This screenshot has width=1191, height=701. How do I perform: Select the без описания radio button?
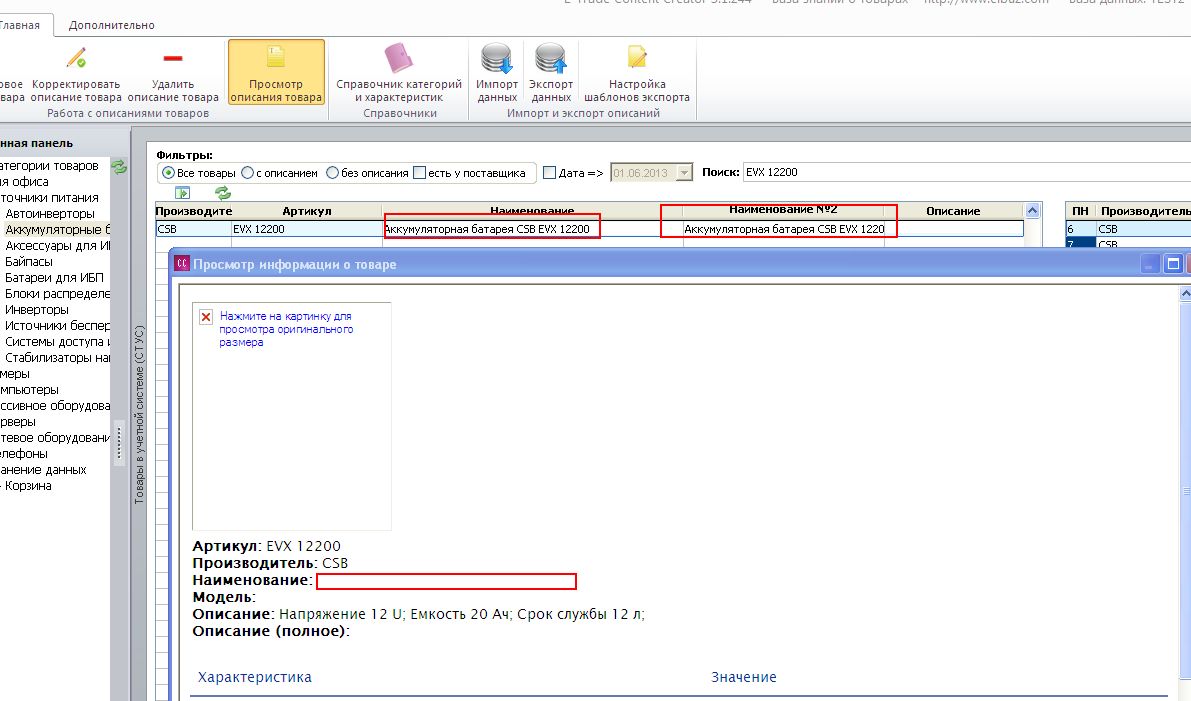[x=332, y=173]
